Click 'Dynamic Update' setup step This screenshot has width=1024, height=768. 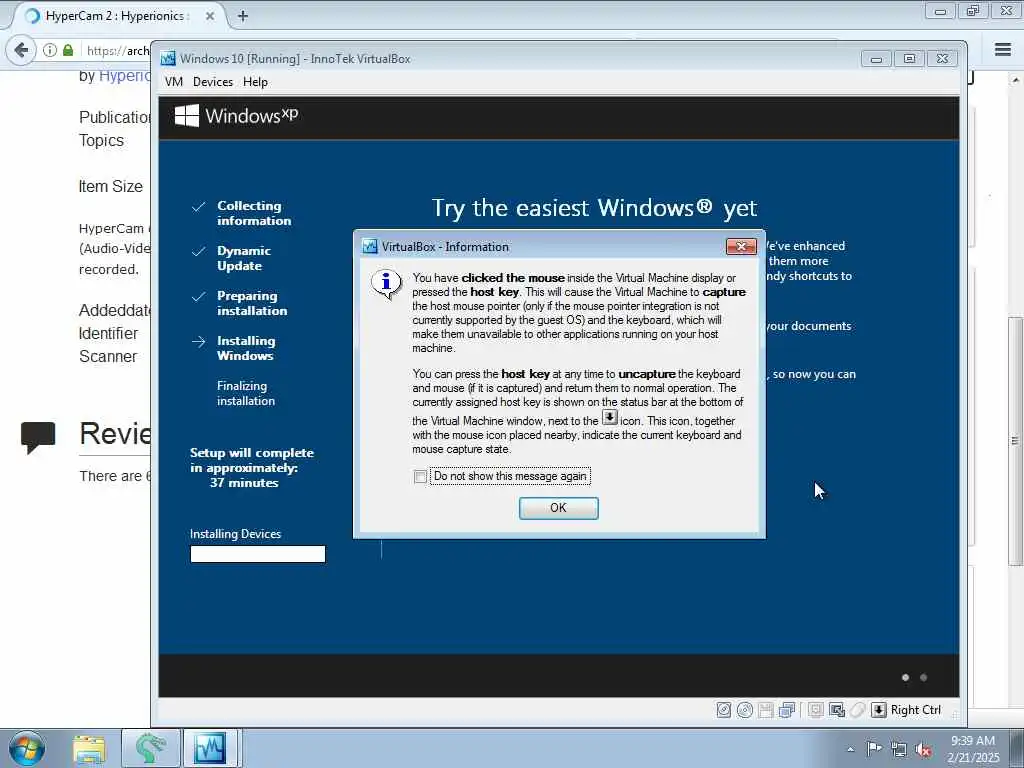(x=244, y=258)
